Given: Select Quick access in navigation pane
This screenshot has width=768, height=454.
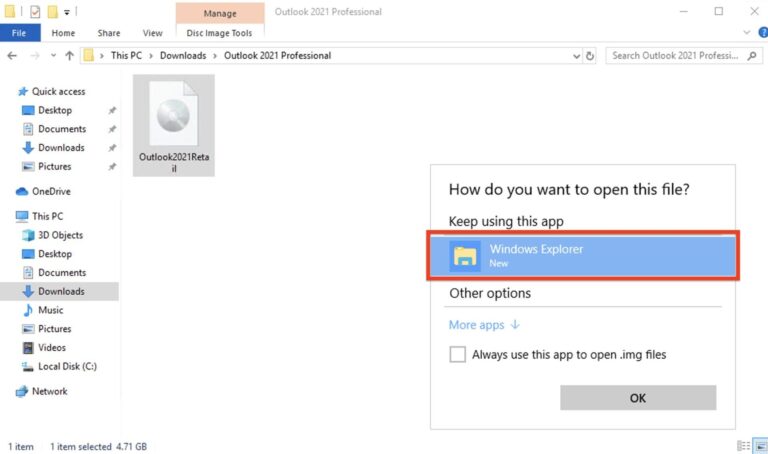Looking at the screenshot, I should [x=58, y=92].
